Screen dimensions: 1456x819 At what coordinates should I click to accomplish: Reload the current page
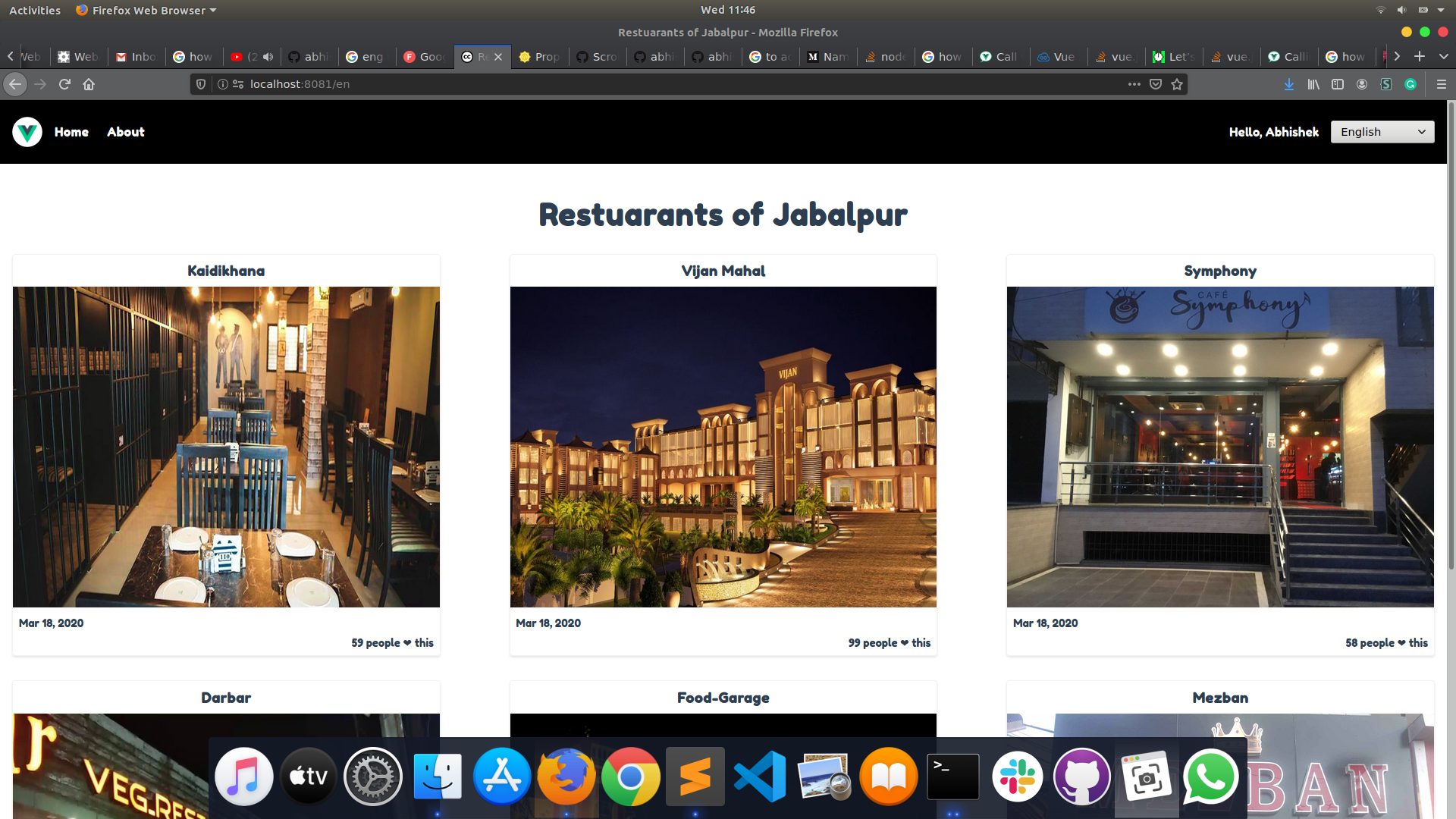[64, 84]
